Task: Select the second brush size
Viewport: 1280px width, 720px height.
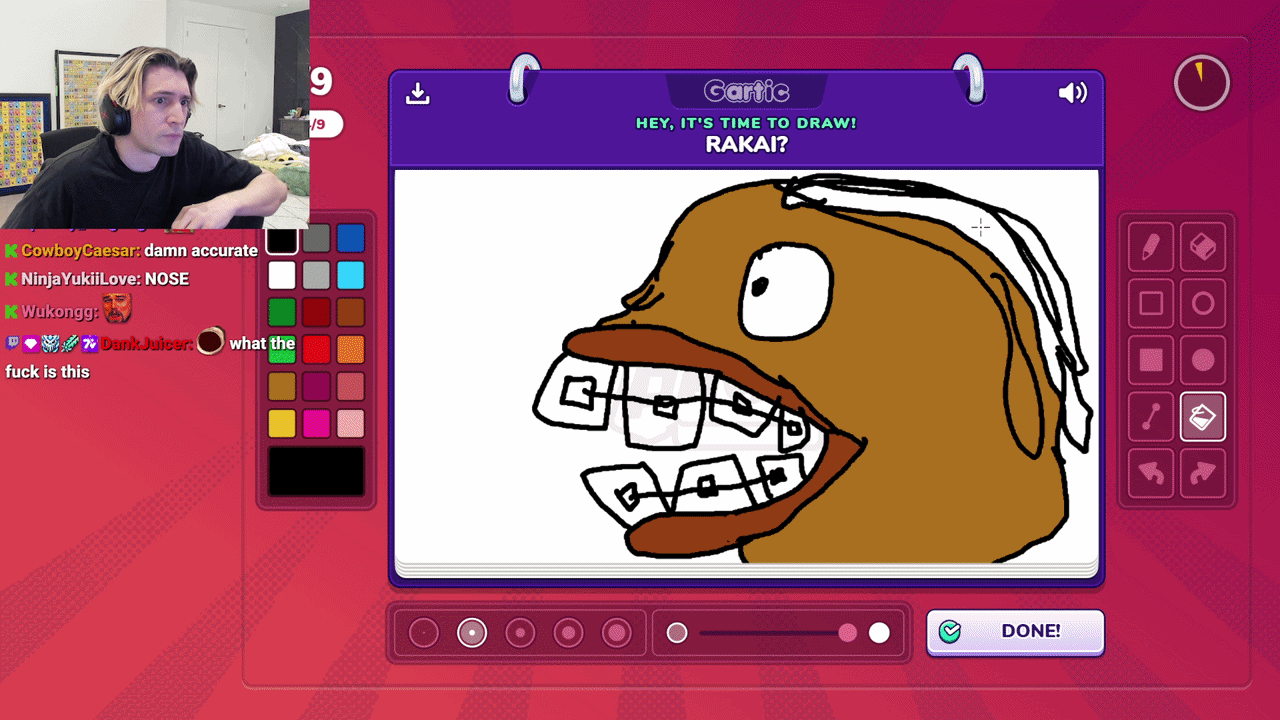Action: pyautogui.click(x=472, y=632)
